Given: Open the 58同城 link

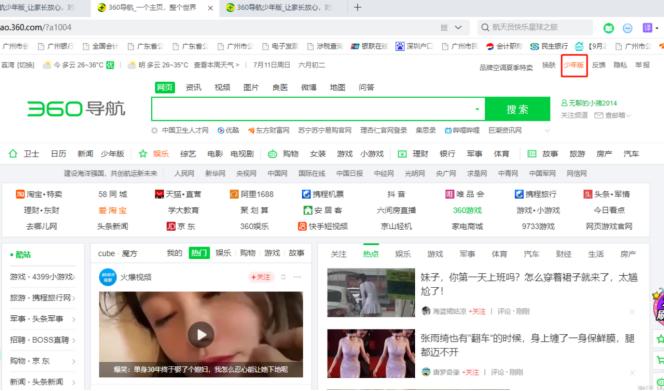Looking at the screenshot, I should coord(113,194).
